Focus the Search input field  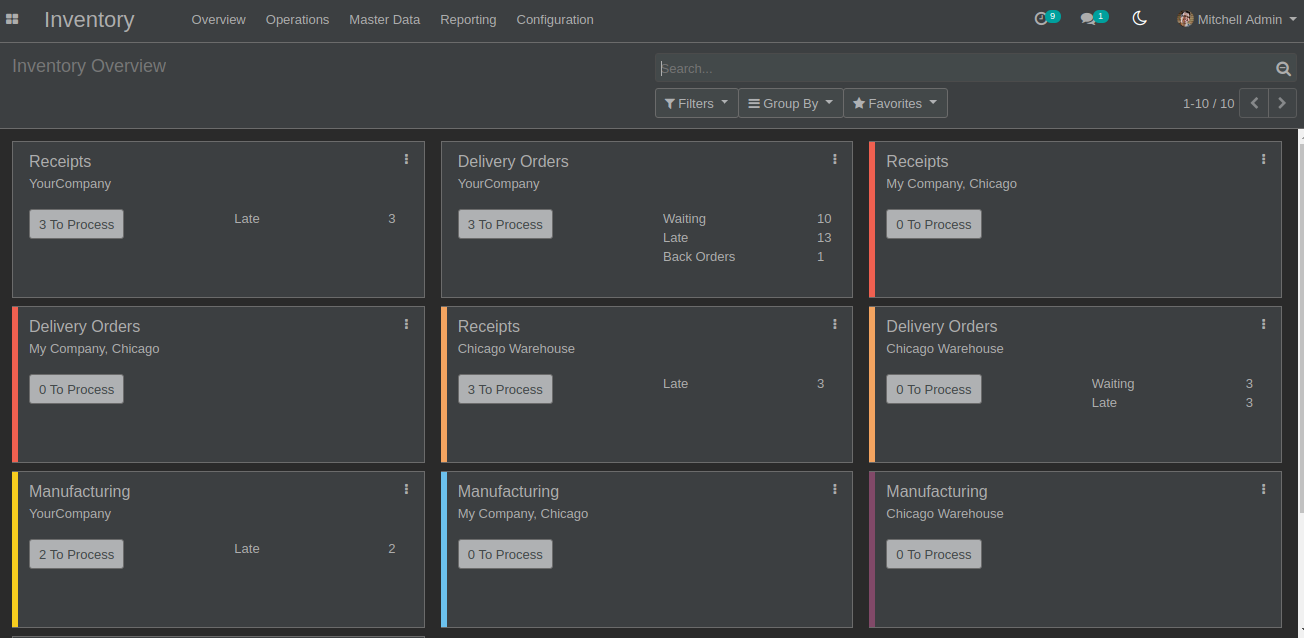[965, 68]
